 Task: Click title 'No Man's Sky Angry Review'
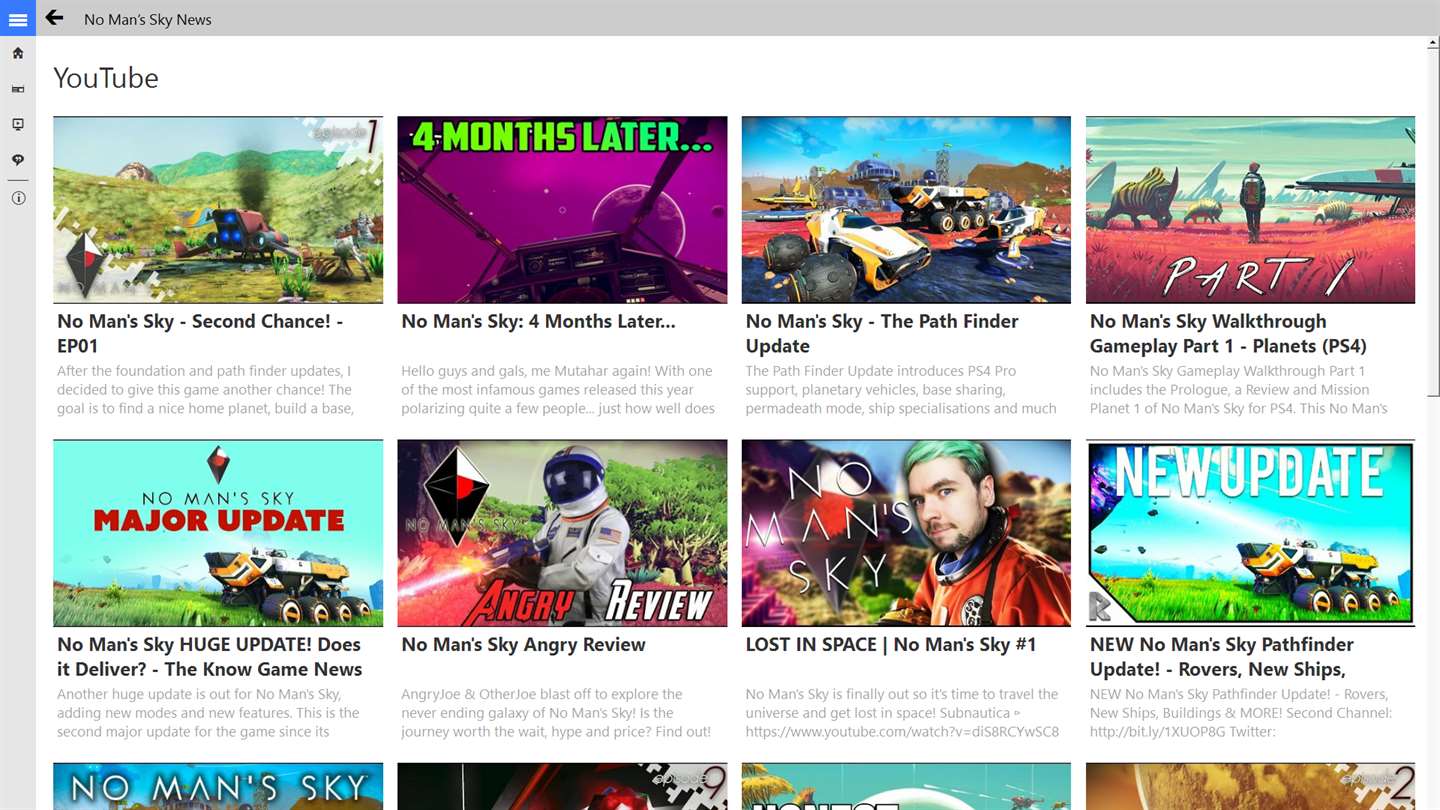(523, 645)
